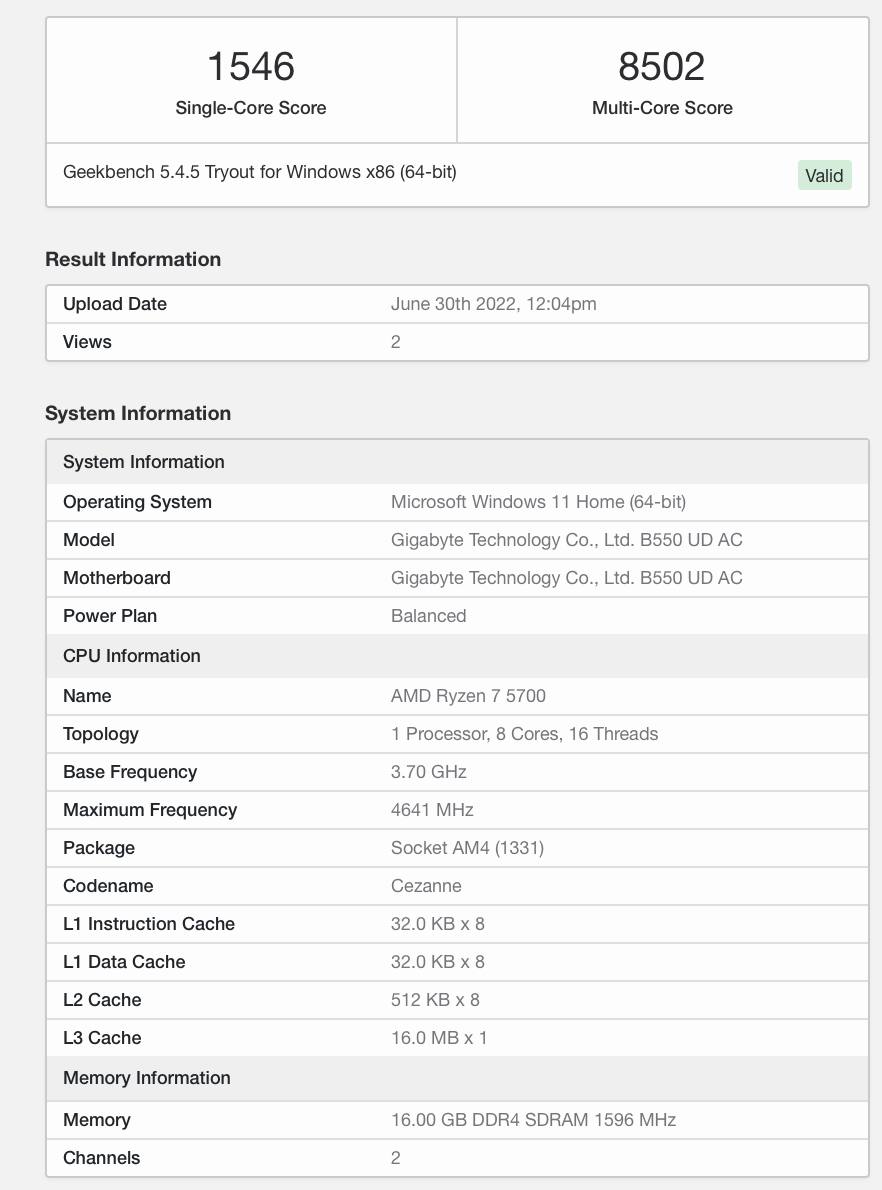
Task: Select the value "2" in the Views row
Action: 395,342
